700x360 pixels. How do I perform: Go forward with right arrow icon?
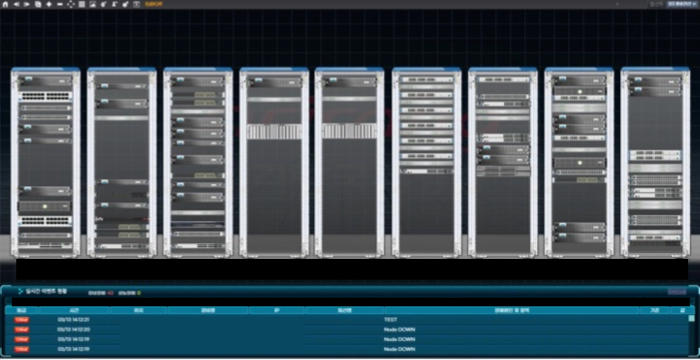pos(27,4)
